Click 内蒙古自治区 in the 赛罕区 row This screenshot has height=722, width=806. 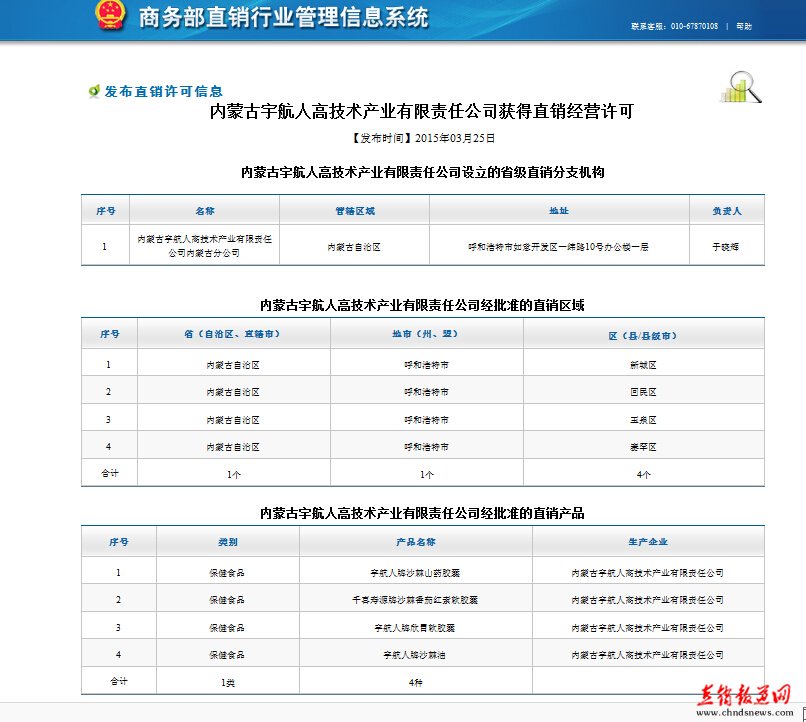pos(233,447)
